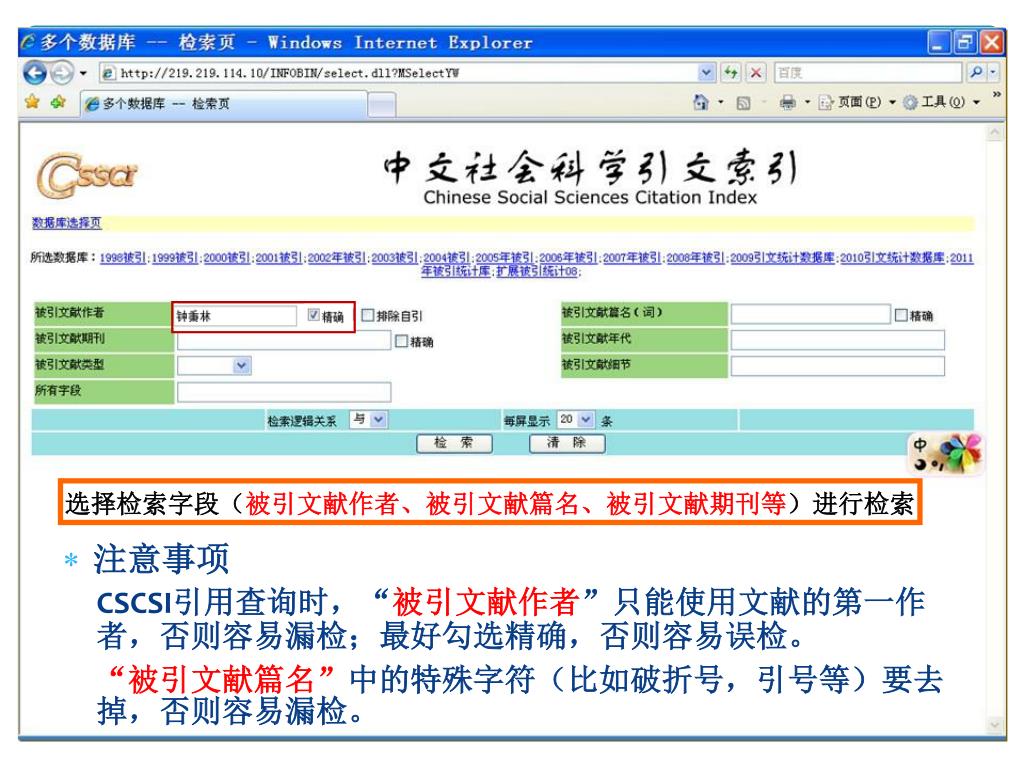
Task: Open the 扩展被引统计08 link
Action: (x=538, y=271)
